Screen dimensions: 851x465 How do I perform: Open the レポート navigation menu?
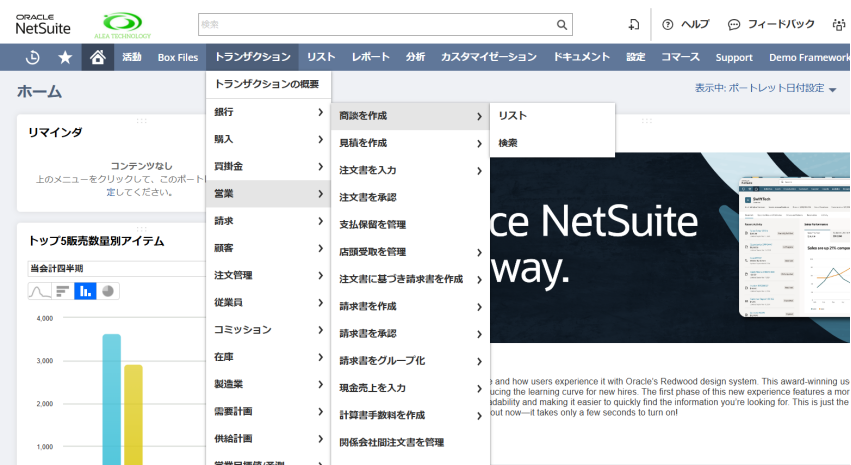(371, 57)
